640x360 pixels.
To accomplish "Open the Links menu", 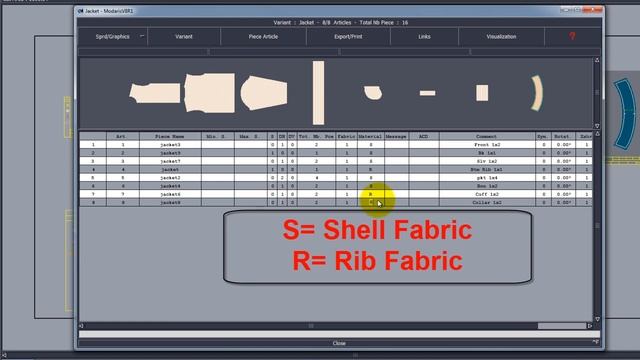I will point(424,37).
